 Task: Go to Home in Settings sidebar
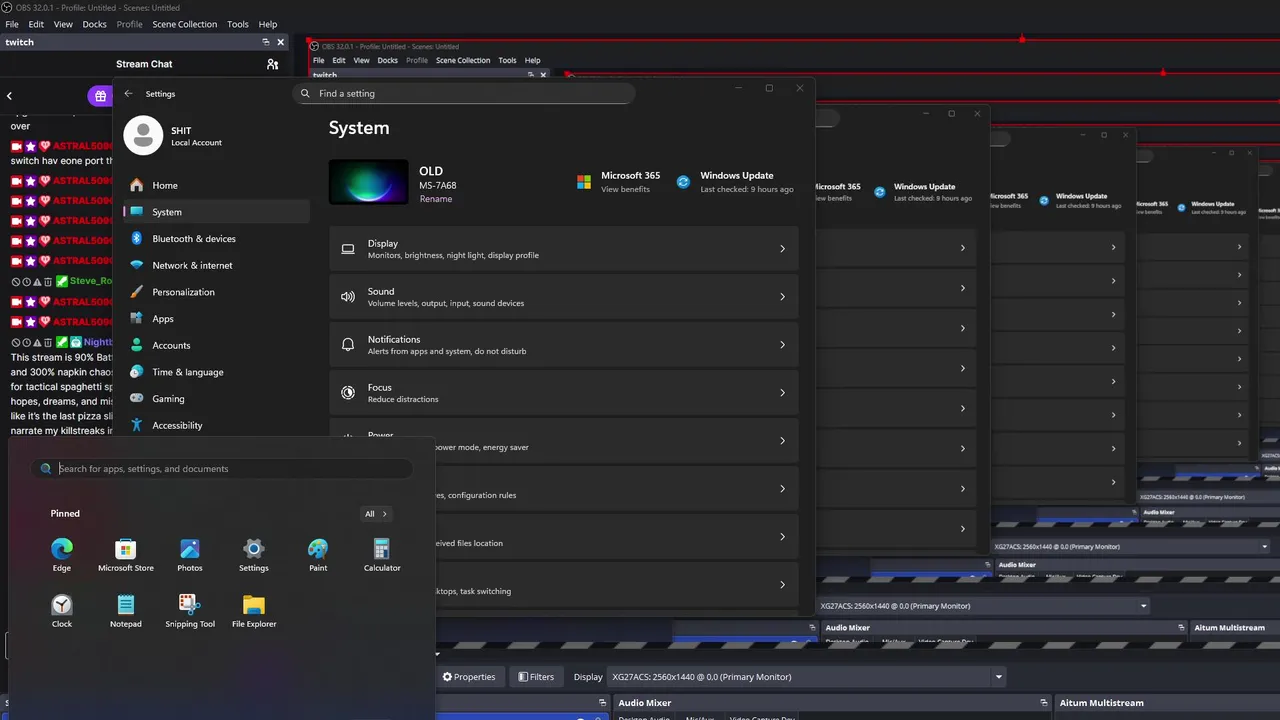[x=216, y=185]
